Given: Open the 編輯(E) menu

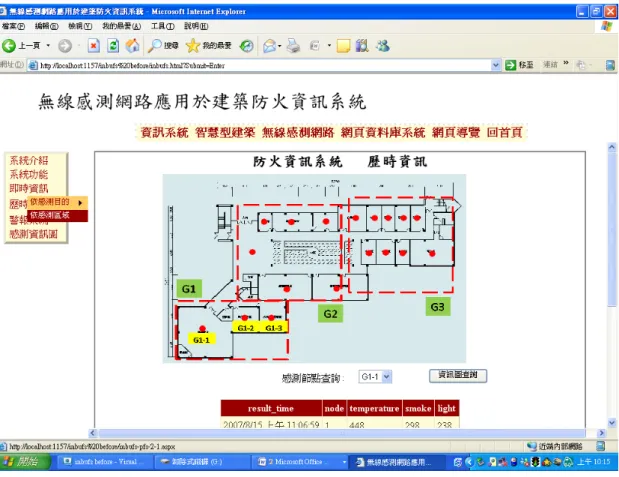Looking at the screenshot, I should [46, 26].
